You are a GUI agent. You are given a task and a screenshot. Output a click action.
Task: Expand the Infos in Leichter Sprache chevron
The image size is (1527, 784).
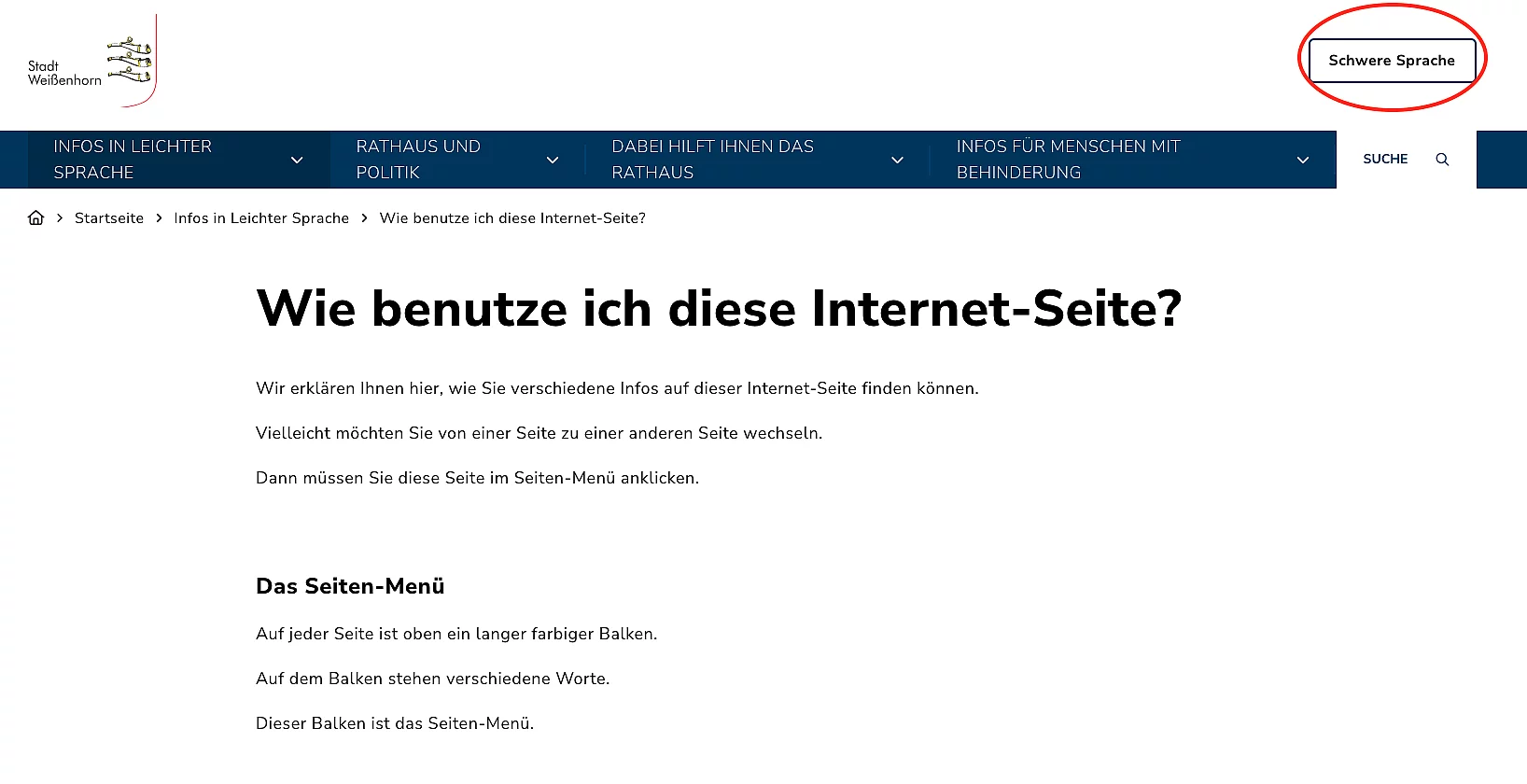click(297, 160)
